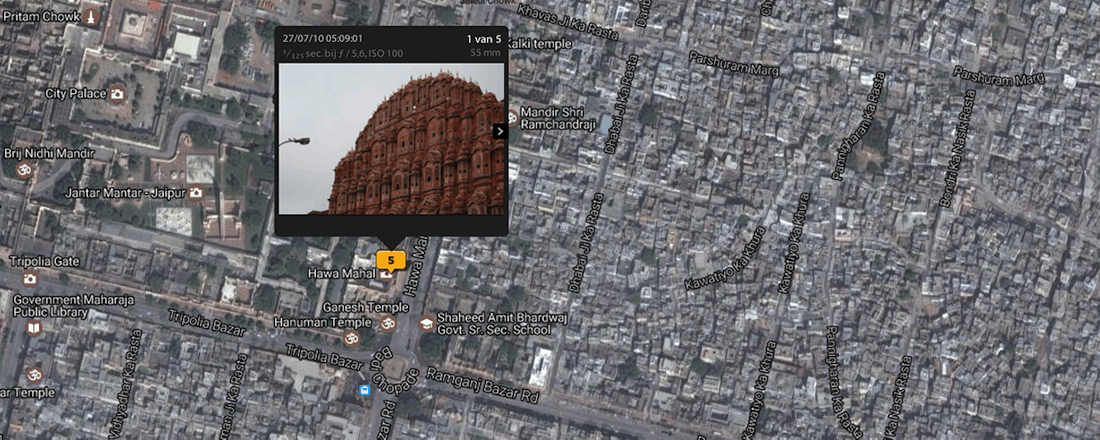Select the Mandir Shri Ramchandraji temple icon
This screenshot has width=1100, height=440.
pyautogui.click(x=513, y=115)
